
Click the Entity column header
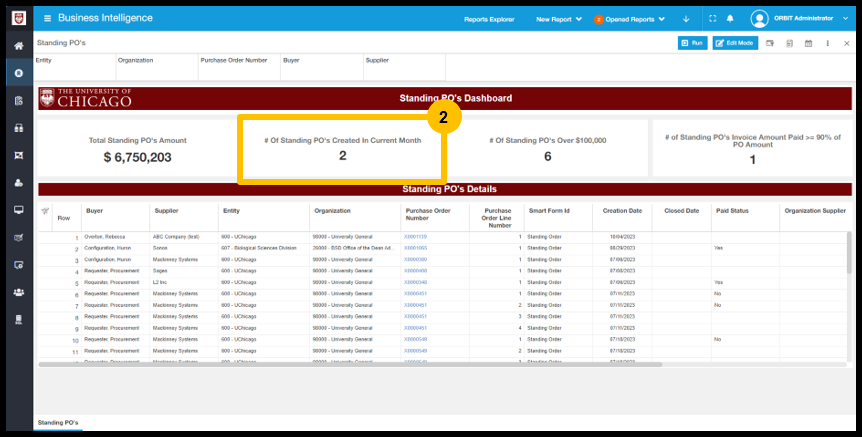coord(231,211)
